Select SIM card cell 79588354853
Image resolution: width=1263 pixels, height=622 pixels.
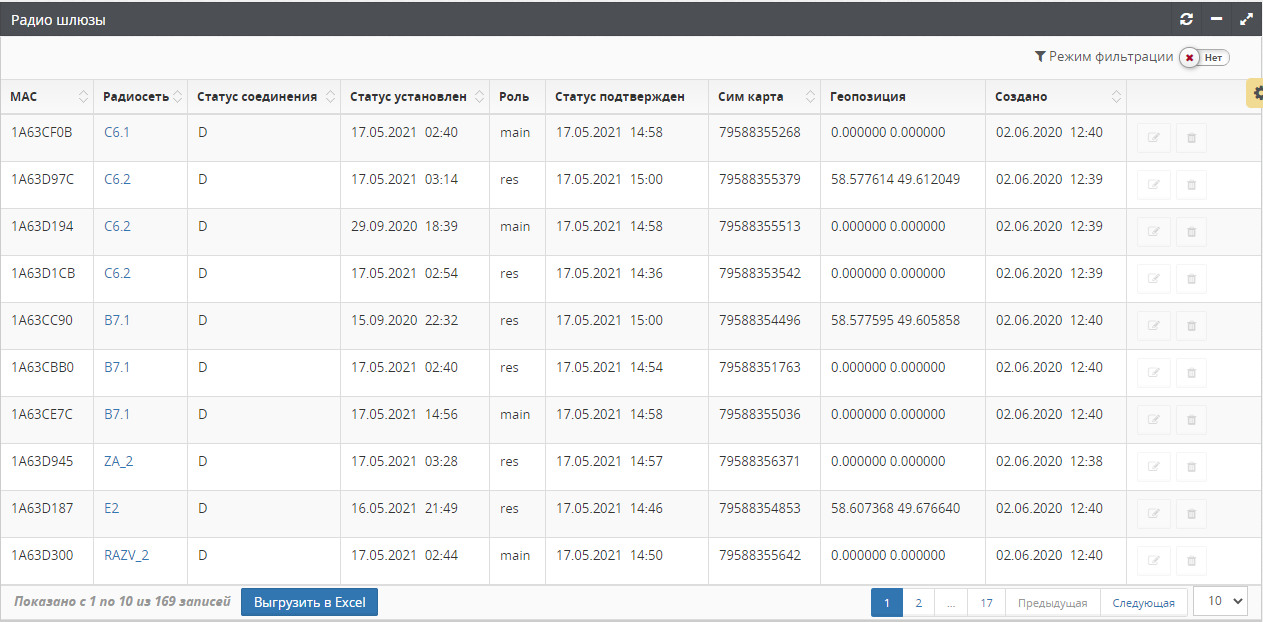[759, 508]
